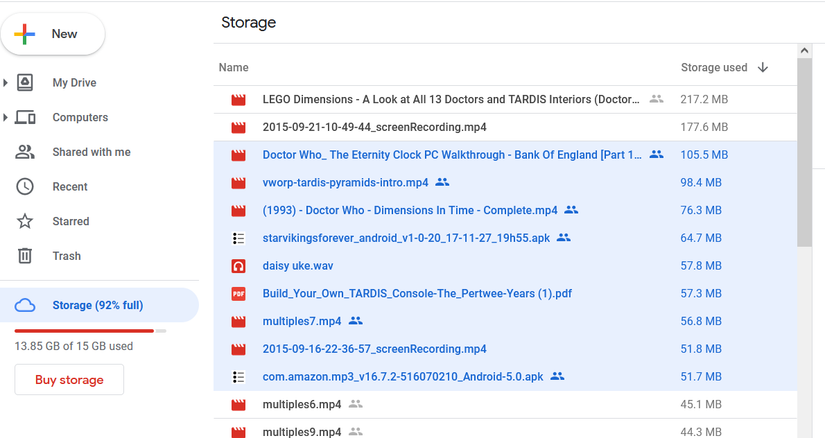Click the Buy storage button
Image resolution: width=825 pixels, height=438 pixels.
click(x=69, y=380)
